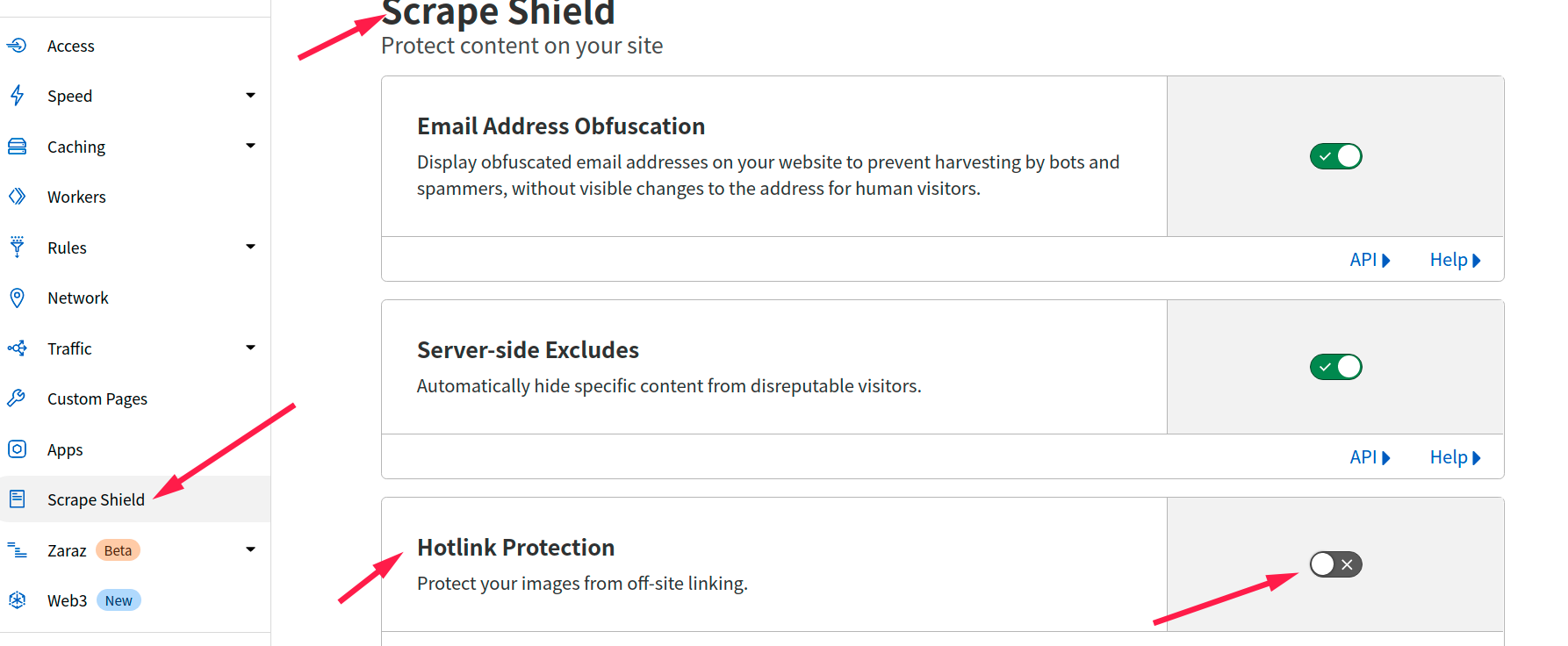The image size is (1568, 646).
Task: Expand the Zaraz Beta submenu arrow
Action: click(250, 549)
